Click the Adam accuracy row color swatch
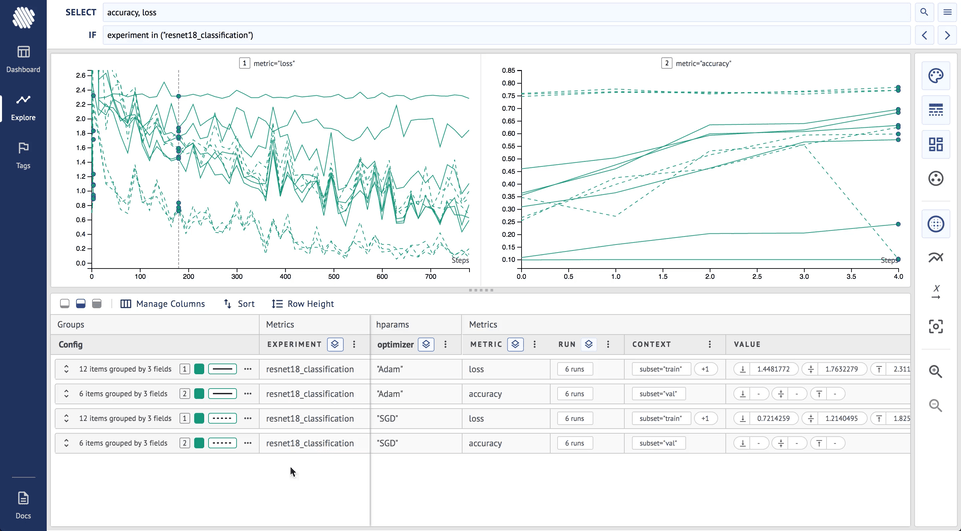Screen dimensions: 961x531 point(199,394)
